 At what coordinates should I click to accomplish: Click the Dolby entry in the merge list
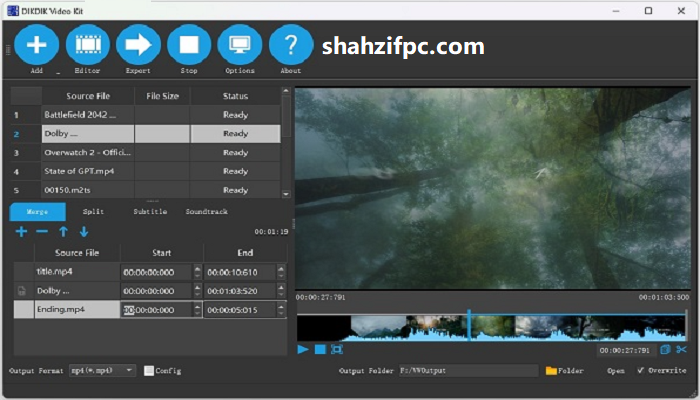tap(77, 291)
